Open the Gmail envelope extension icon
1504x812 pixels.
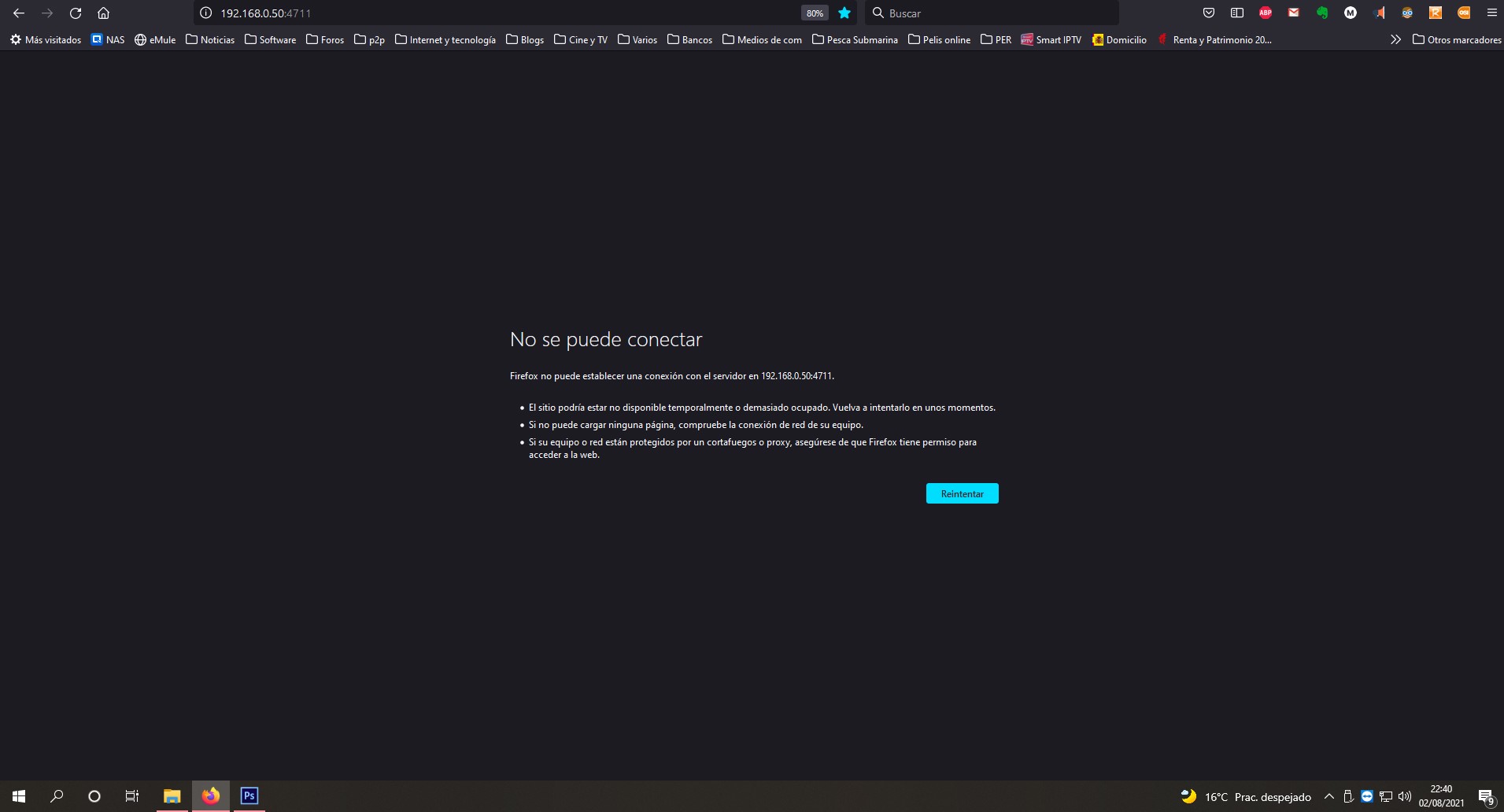pyautogui.click(x=1294, y=13)
